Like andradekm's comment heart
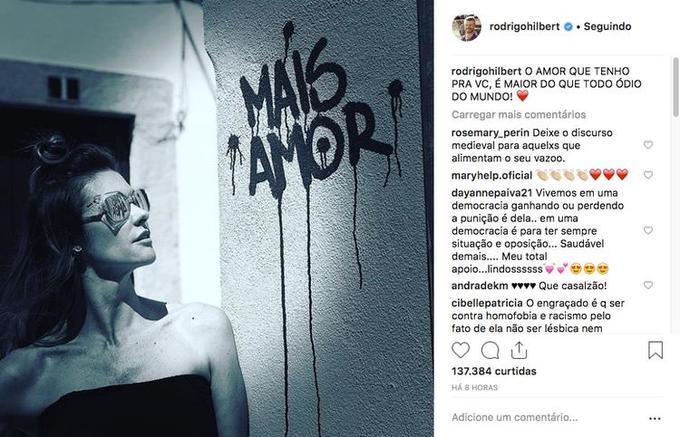This screenshot has height=437, width=680. (648, 285)
